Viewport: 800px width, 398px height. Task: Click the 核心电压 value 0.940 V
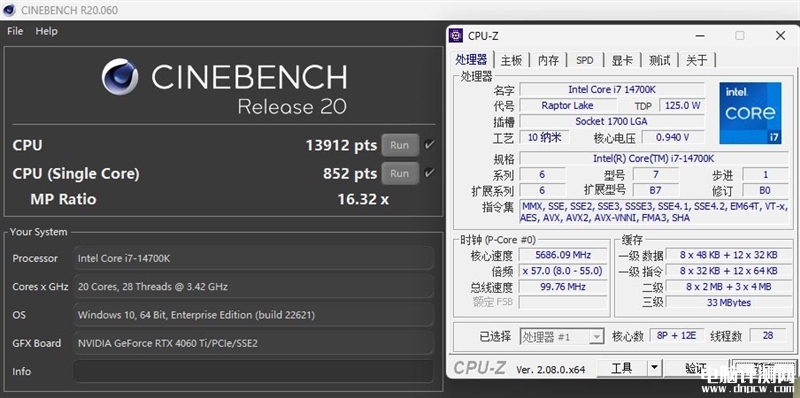click(x=673, y=137)
